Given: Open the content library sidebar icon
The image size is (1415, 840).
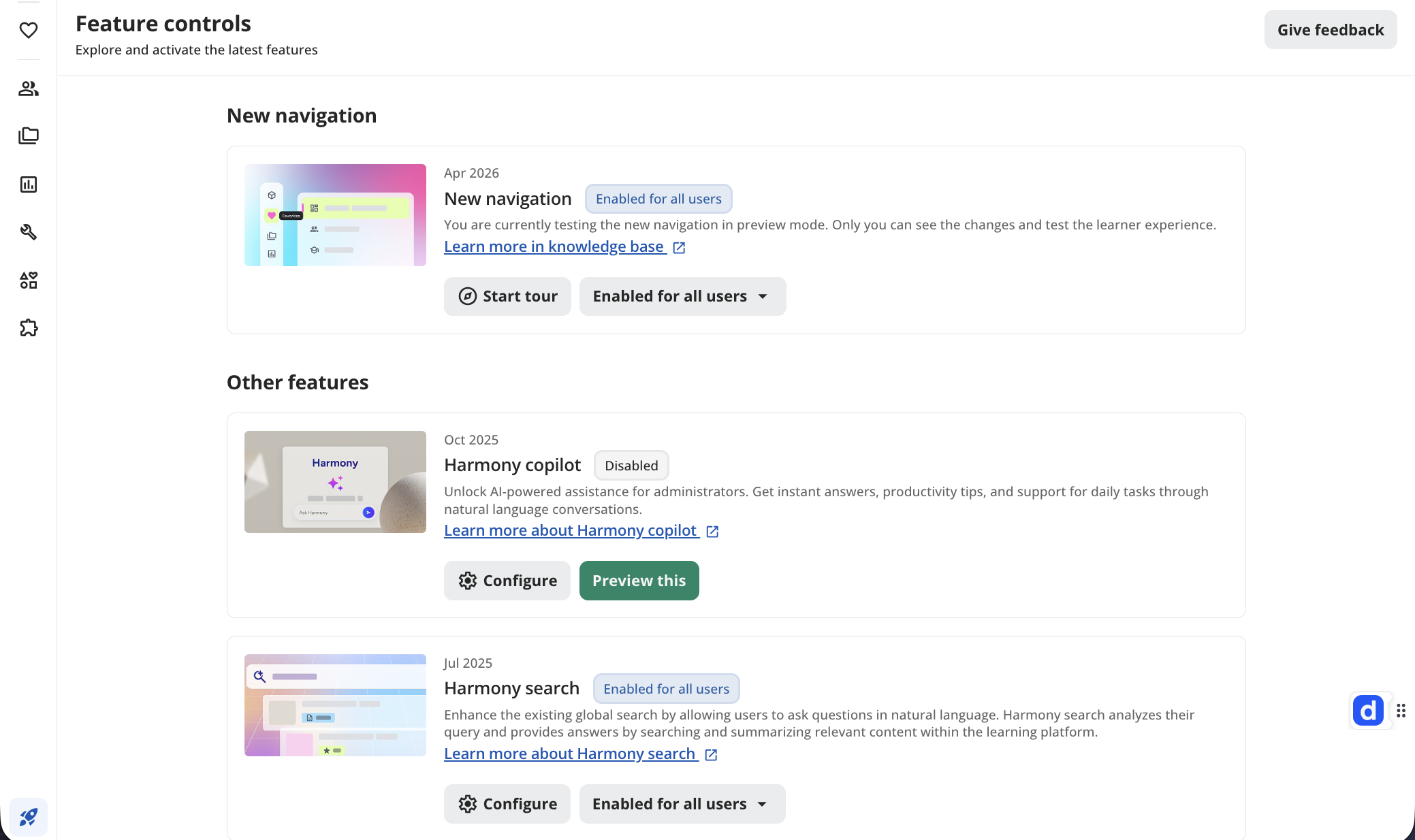Looking at the screenshot, I should pos(29,136).
